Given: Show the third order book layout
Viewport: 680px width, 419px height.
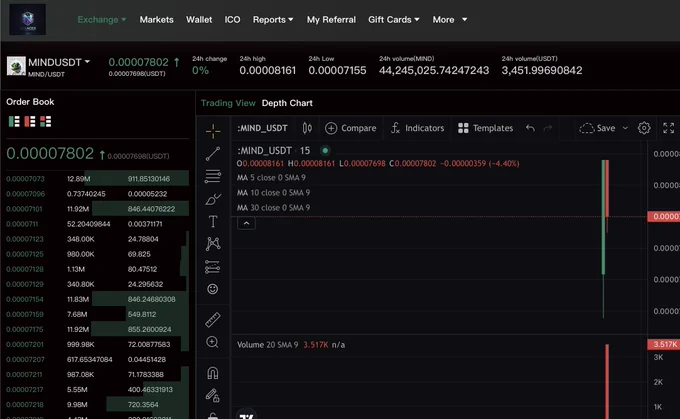Looking at the screenshot, I should point(46,121).
